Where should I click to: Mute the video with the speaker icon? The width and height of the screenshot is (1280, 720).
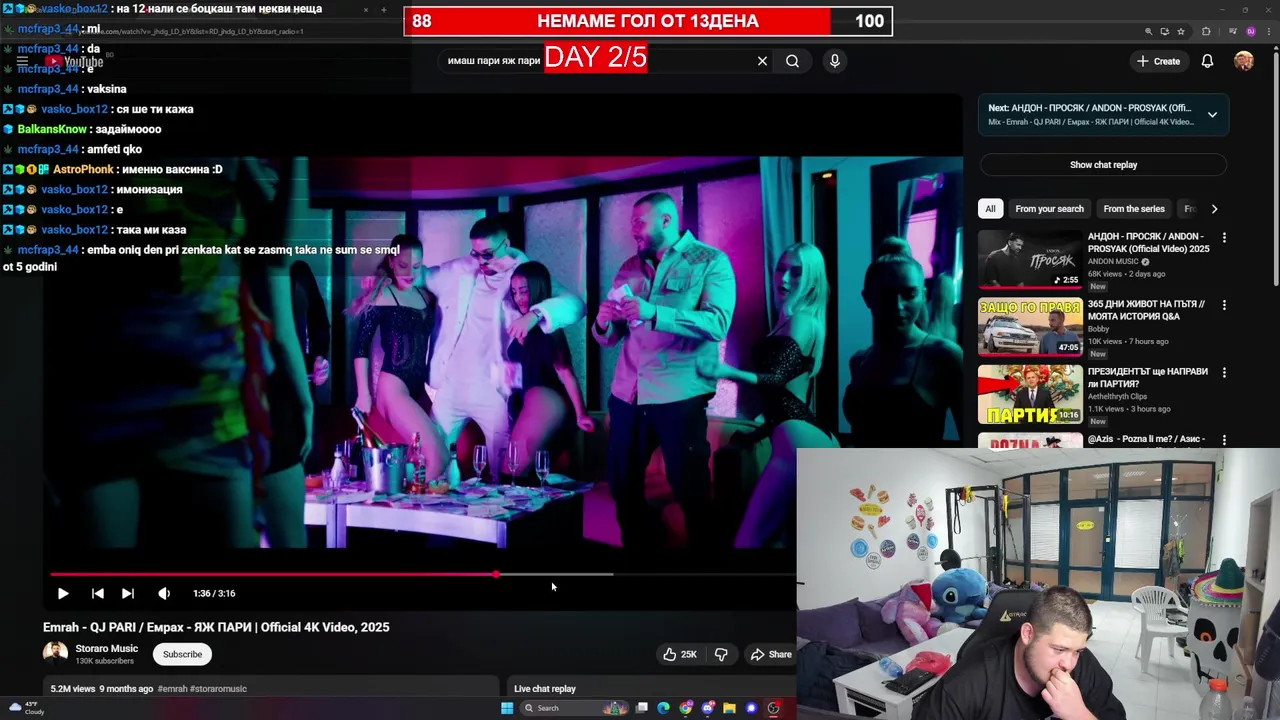pos(164,593)
